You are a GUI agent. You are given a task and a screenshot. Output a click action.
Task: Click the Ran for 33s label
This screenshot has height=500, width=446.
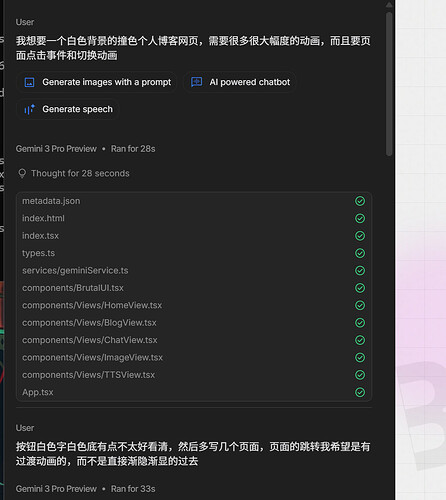(133, 489)
